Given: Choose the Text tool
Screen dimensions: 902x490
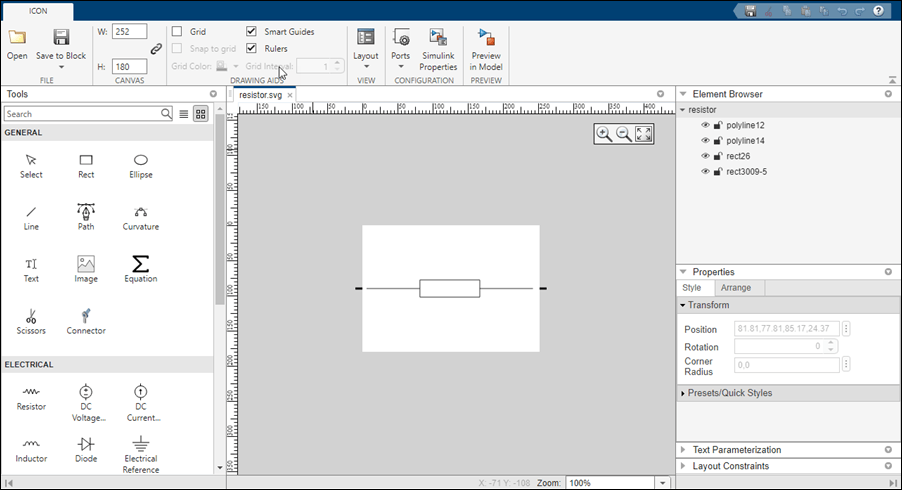Looking at the screenshot, I should pyautogui.click(x=31, y=270).
